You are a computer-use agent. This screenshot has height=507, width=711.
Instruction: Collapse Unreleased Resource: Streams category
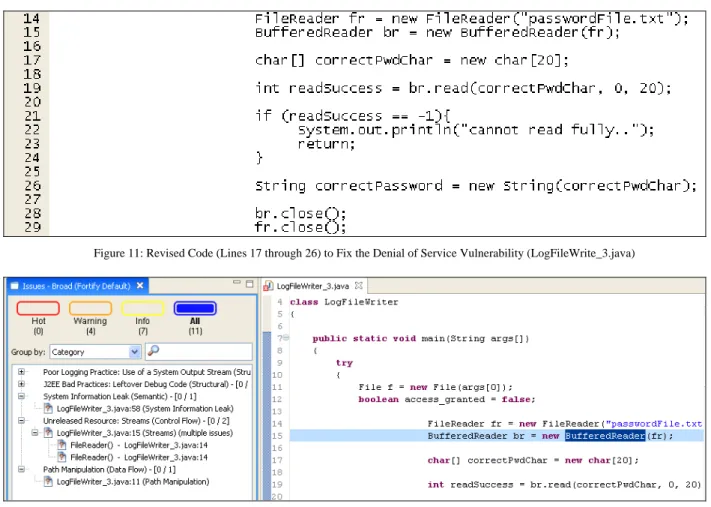click(21, 421)
